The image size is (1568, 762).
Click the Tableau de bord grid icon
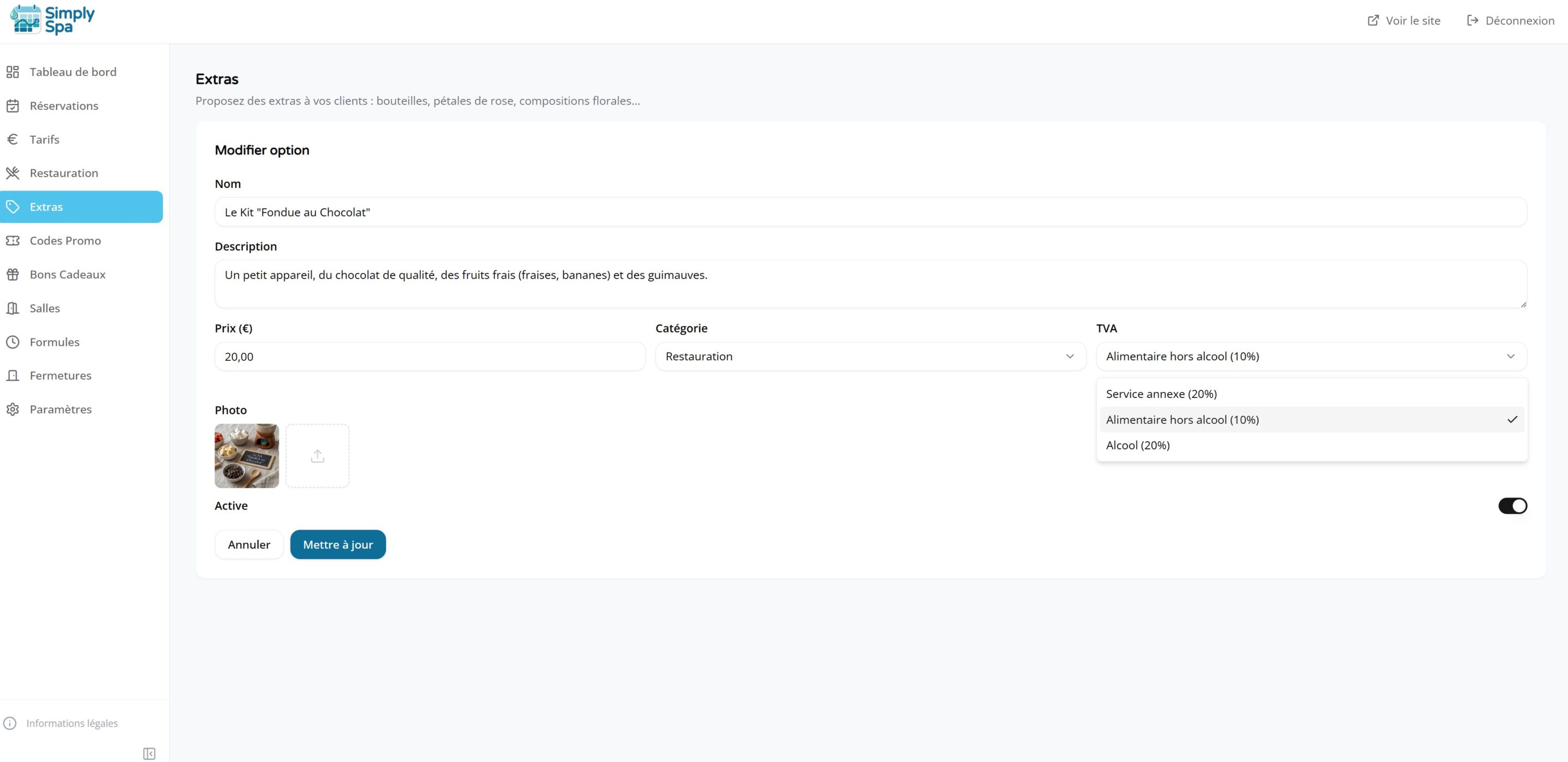[13, 72]
